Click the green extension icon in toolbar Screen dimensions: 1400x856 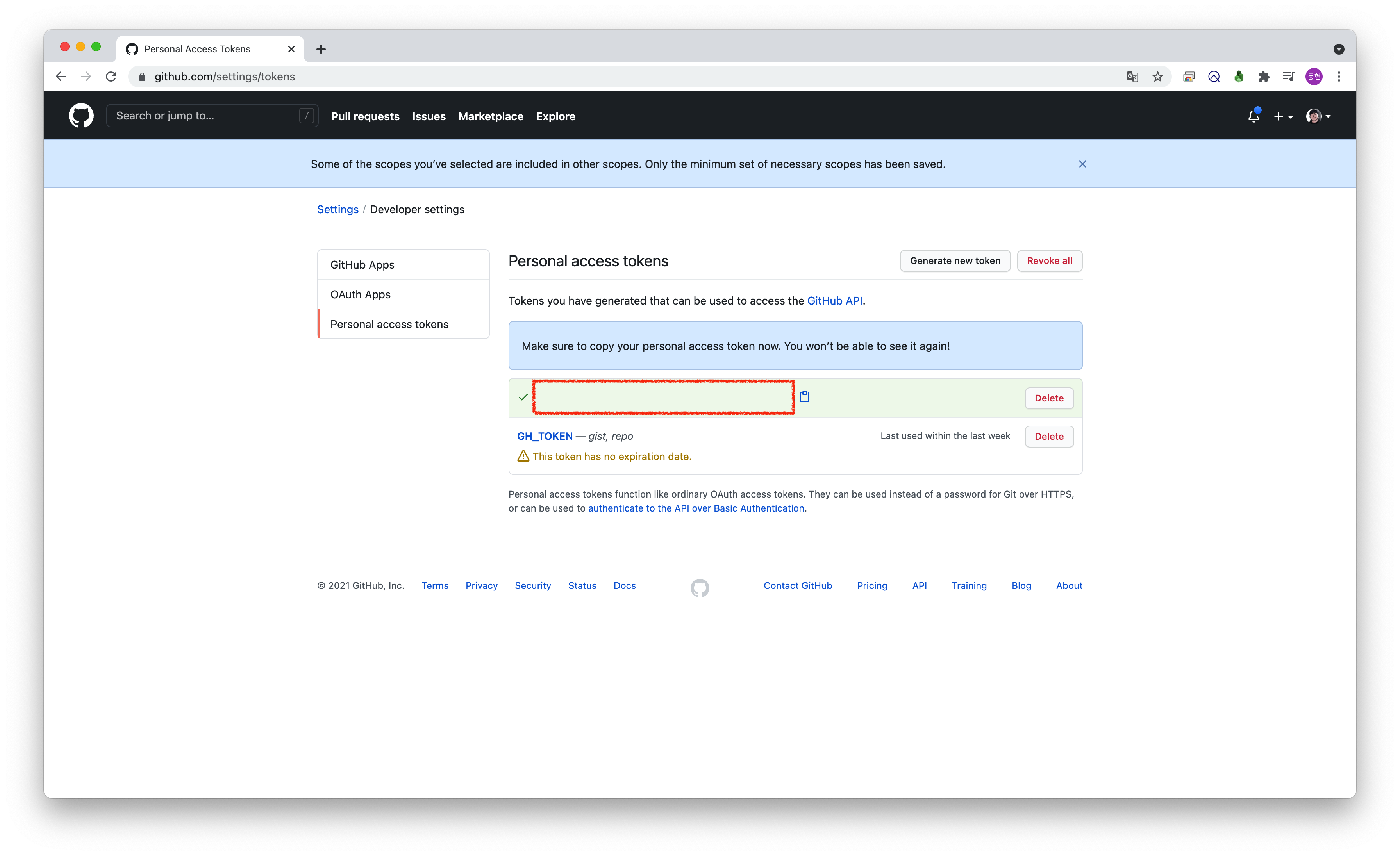click(x=1239, y=77)
